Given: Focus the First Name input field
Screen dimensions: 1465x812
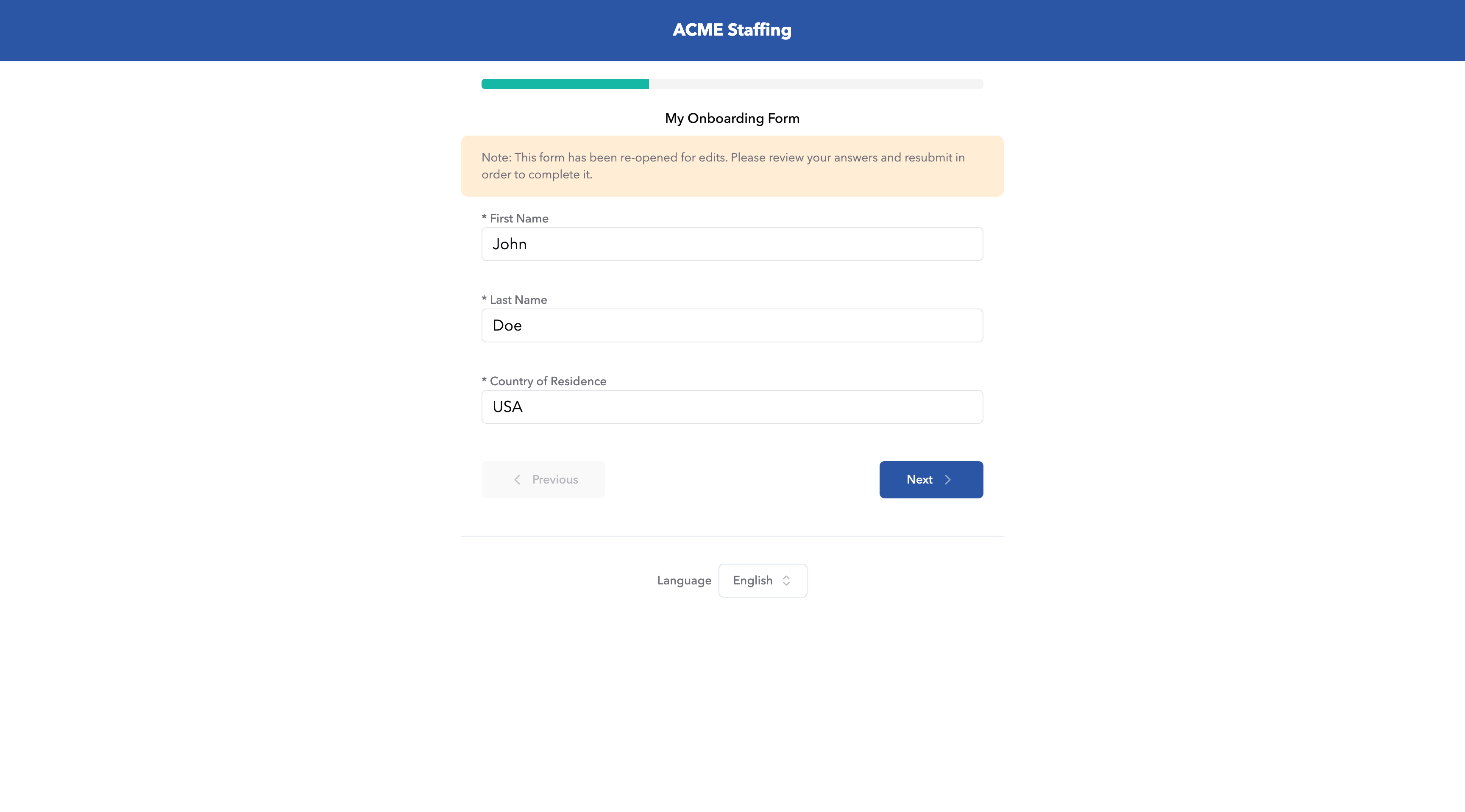Looking at the screenshot, I should [x=732, y=244].
